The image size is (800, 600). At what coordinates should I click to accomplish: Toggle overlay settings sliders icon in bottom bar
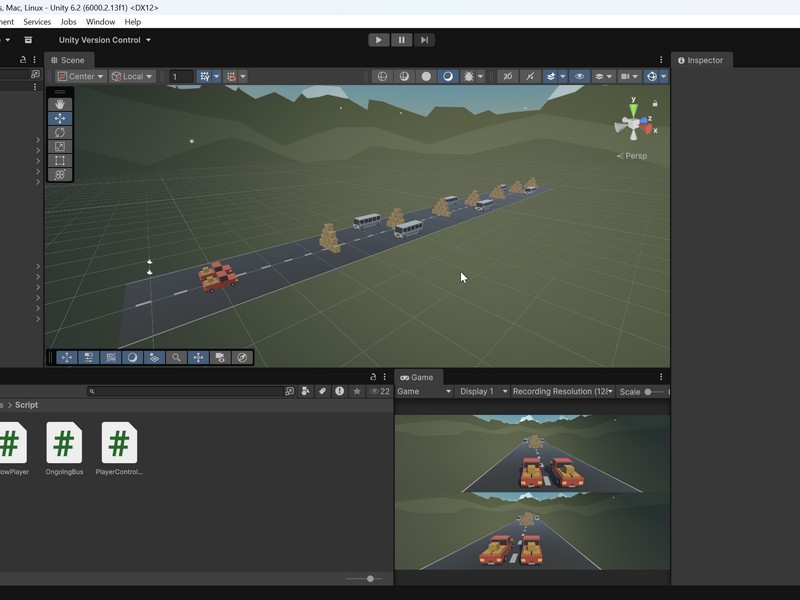tap(89, 358)
